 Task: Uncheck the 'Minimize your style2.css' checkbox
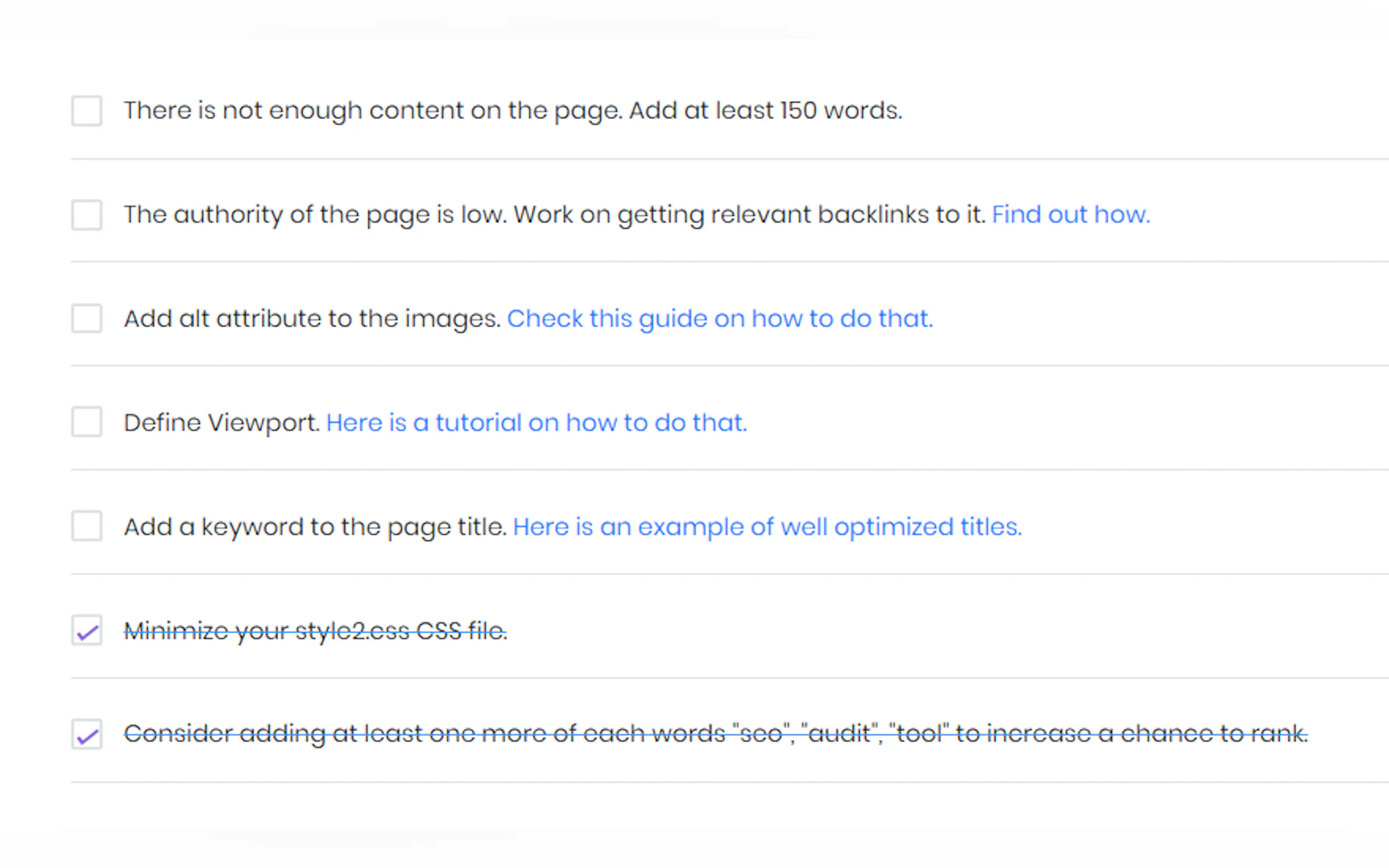[87, 630]
